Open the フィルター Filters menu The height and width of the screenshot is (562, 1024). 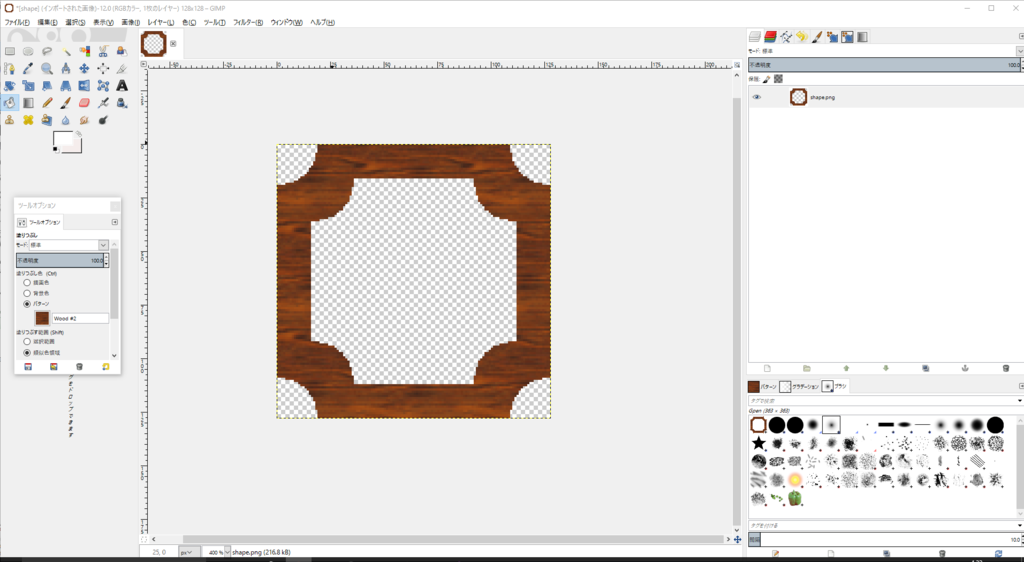[248, 22]
